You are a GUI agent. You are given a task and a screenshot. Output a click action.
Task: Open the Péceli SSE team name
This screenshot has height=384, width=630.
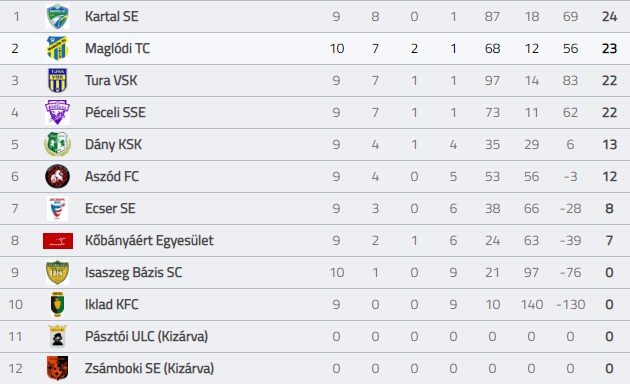click(x=115, y=112)
